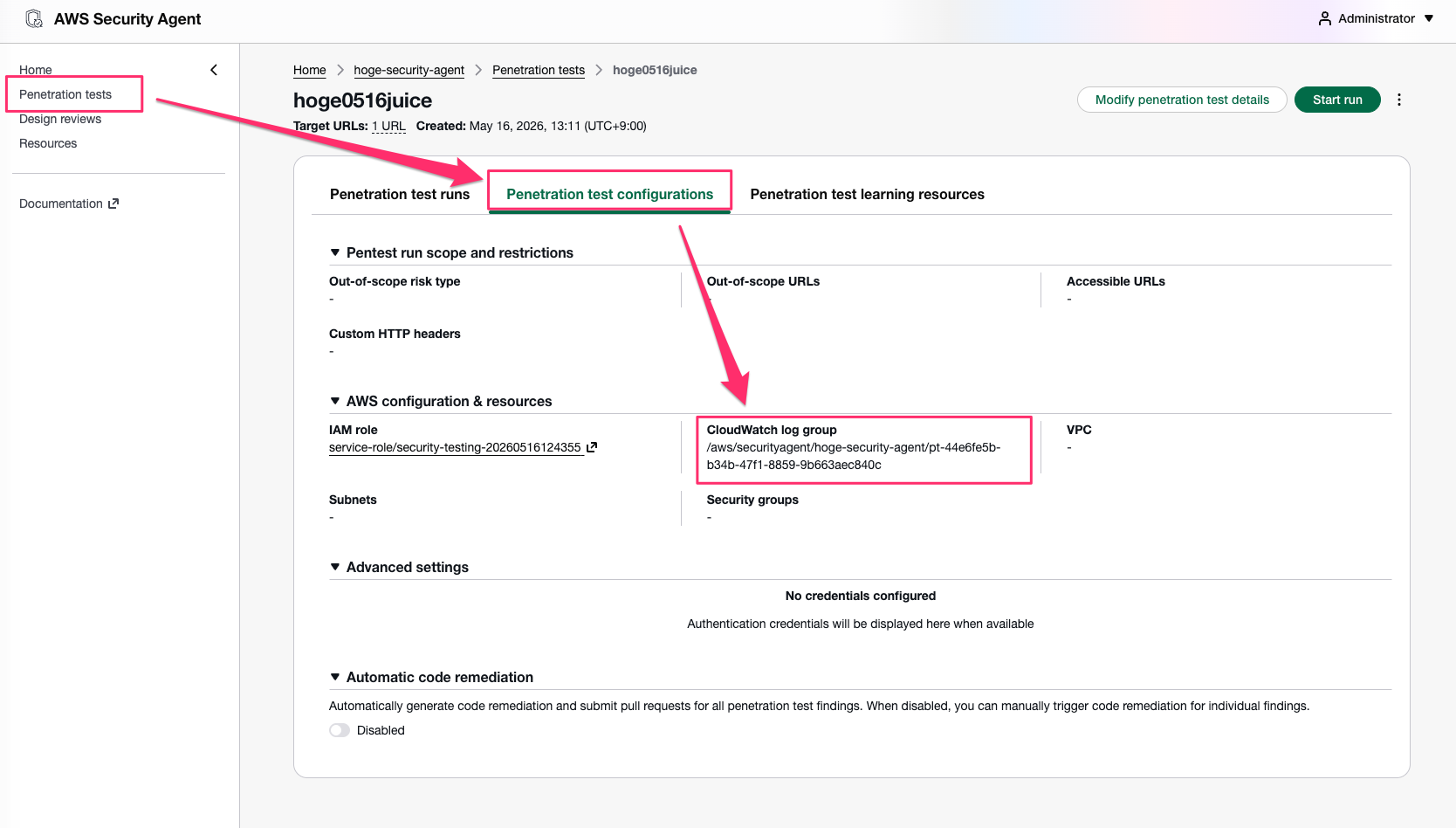This screenshot has height=828, width=1456.
Task: Open the Penetration test learning resources tab
Action: (x=868, y=194)
